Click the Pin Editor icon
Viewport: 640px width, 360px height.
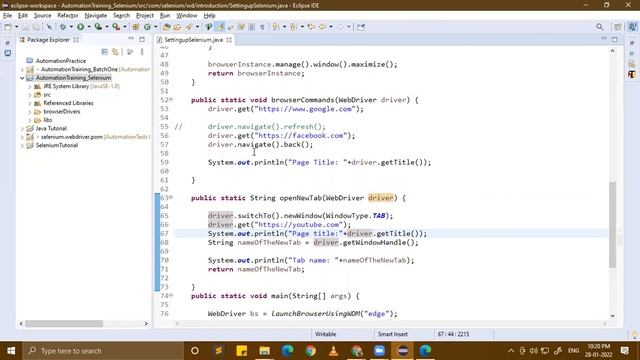(x=361, y=27)
